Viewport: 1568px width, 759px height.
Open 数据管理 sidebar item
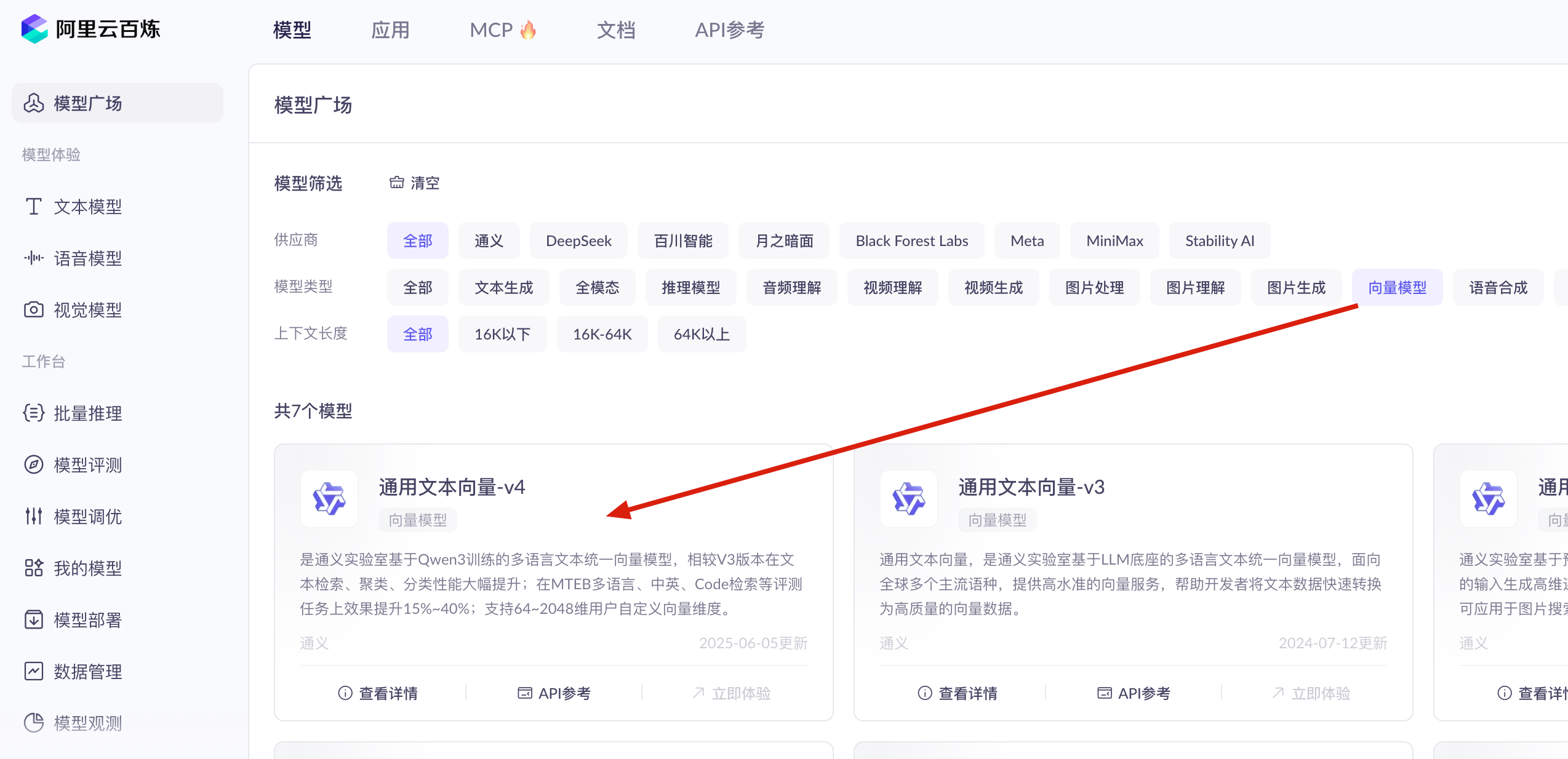point(87,672)
